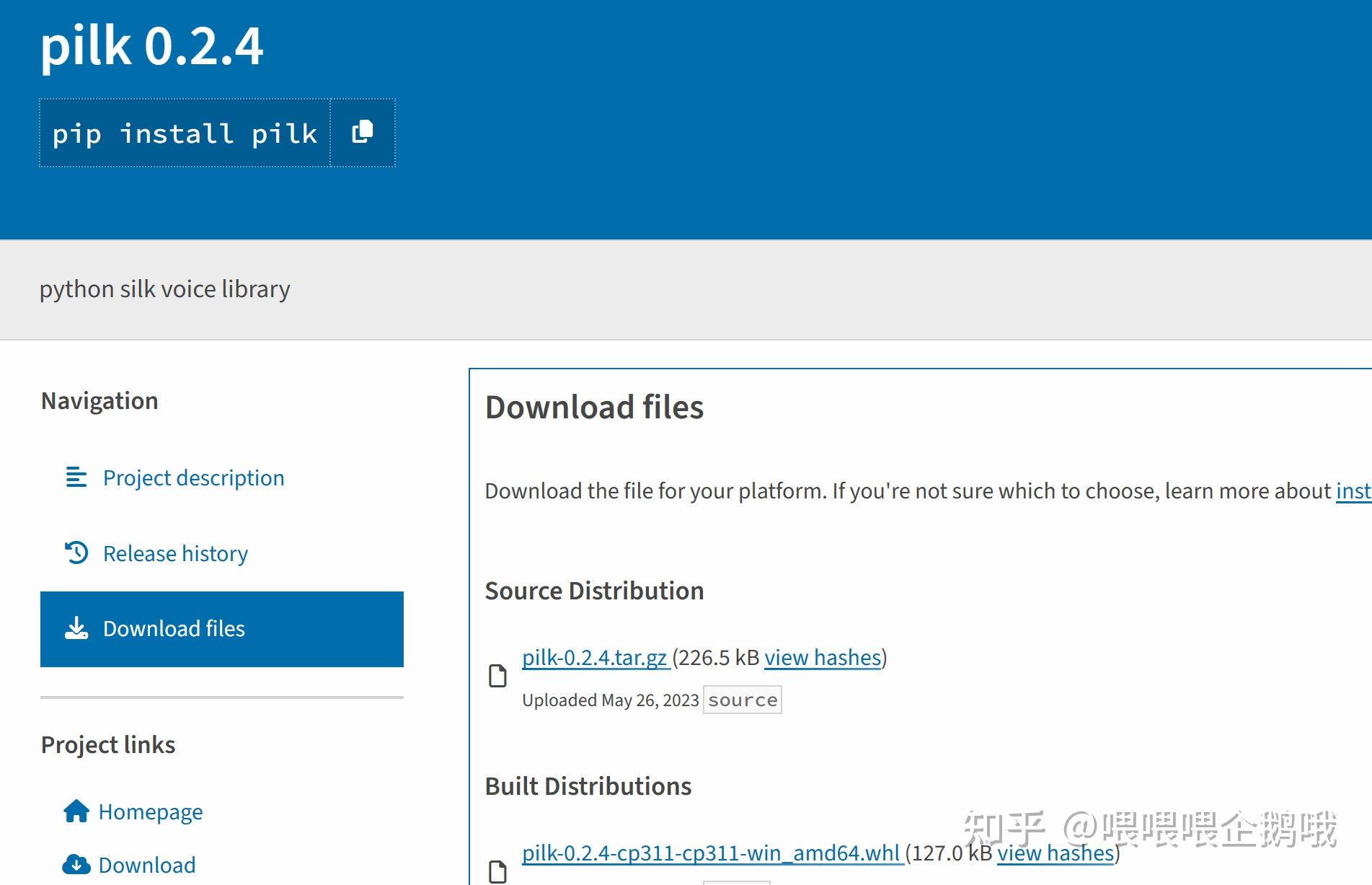1372x885 pixels.
Task: Download pilk-0.2.4.tar.gz source file
Action: pos(596,658)
